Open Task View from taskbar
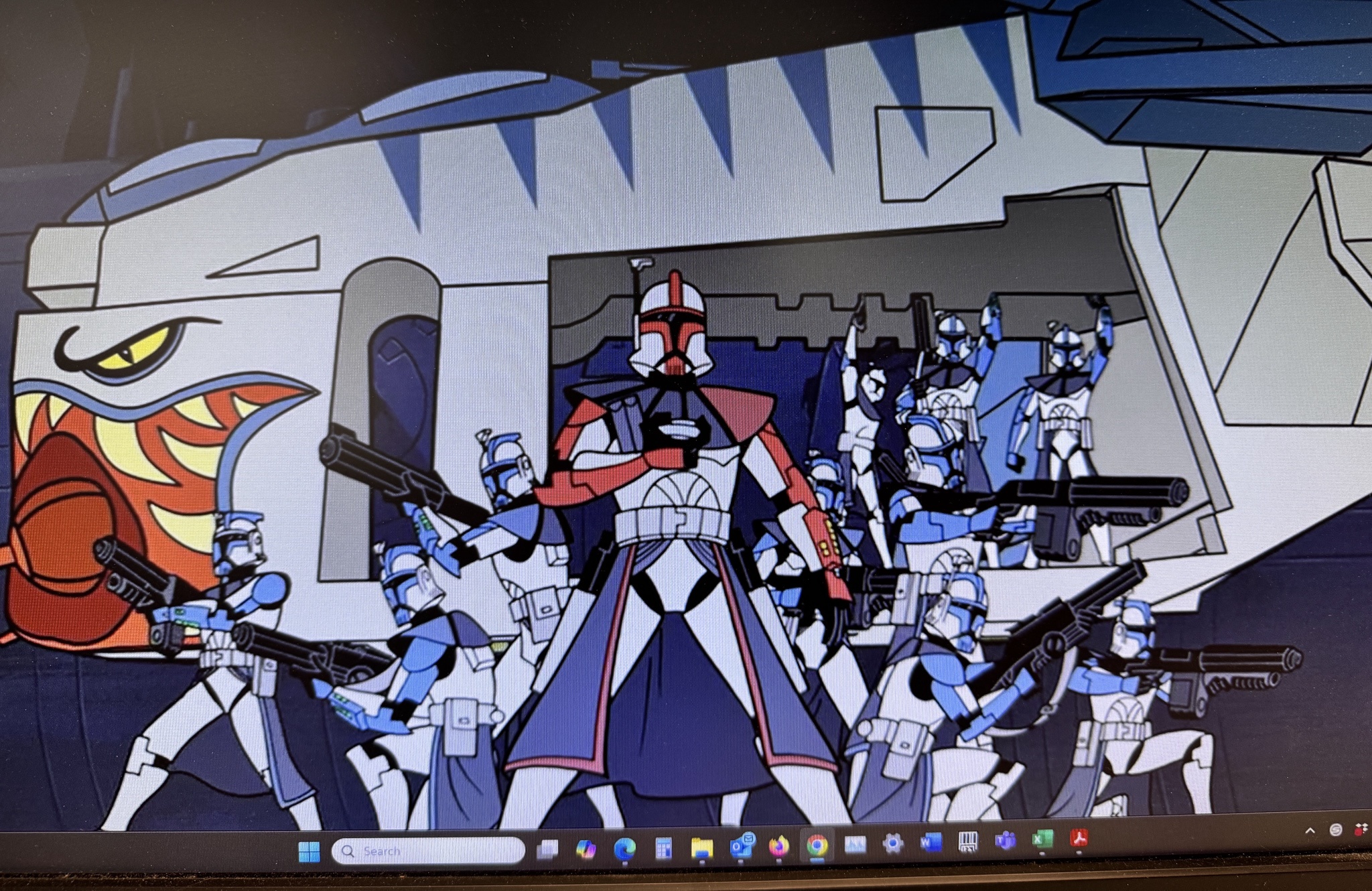The width and height of the screenshot is (1372, 891). point(547,849)
